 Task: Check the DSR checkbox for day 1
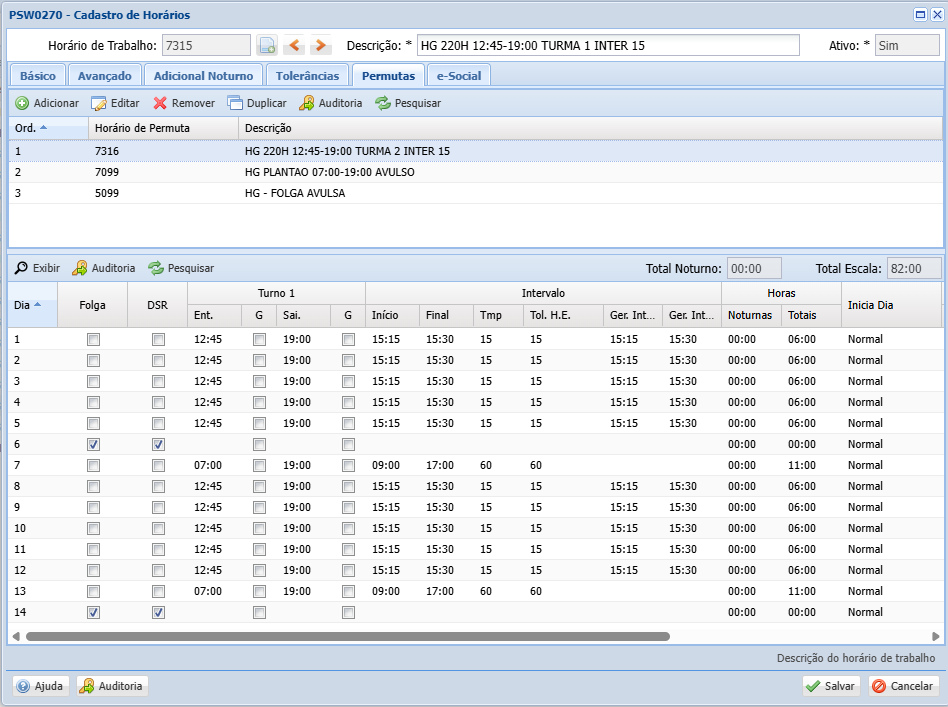pos(158,339)
